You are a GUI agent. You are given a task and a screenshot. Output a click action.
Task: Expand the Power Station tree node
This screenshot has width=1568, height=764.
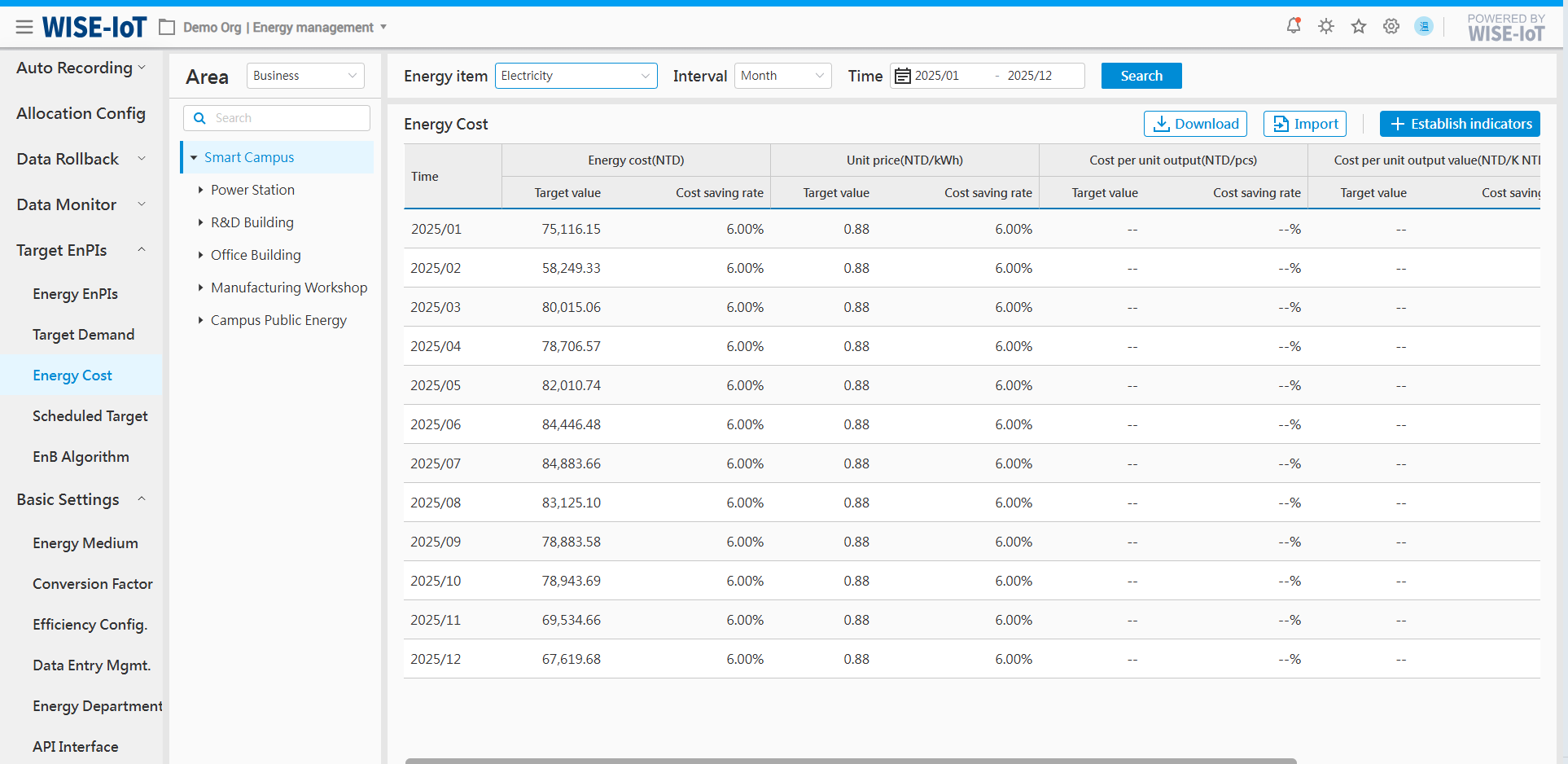(x=200, y=190)
